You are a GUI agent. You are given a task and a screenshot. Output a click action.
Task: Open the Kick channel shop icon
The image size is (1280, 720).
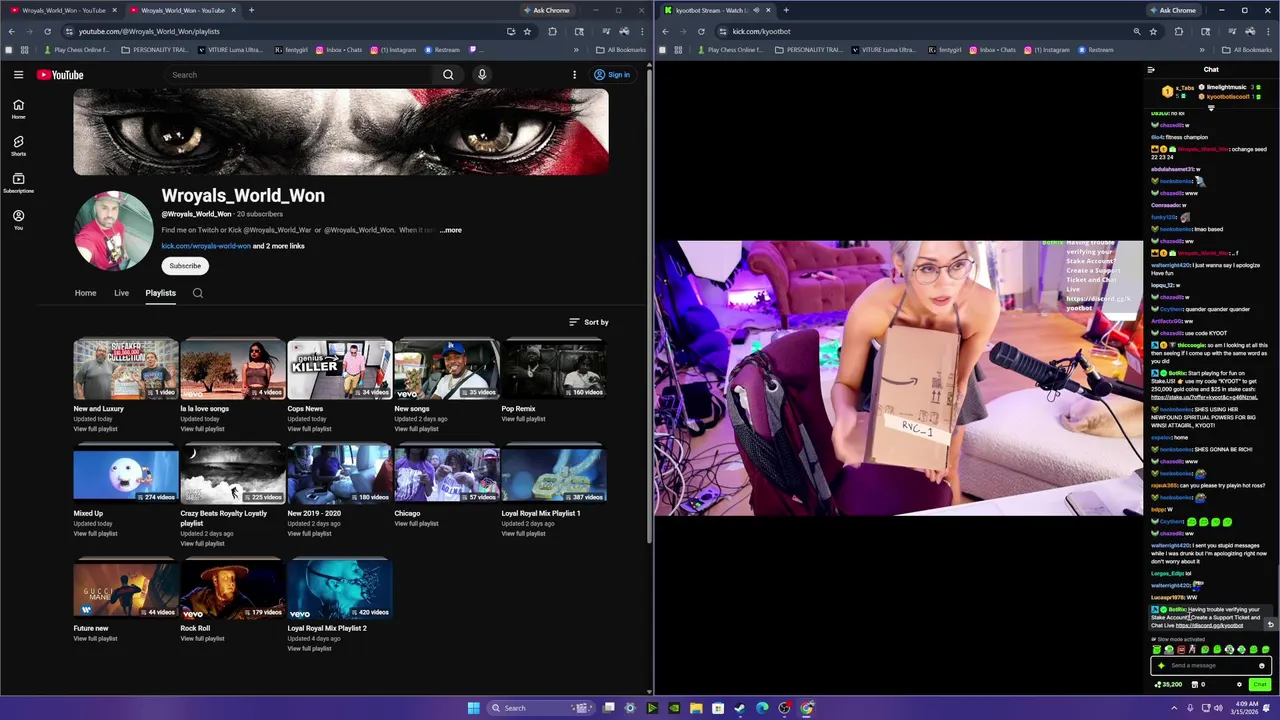point(1195,685)
